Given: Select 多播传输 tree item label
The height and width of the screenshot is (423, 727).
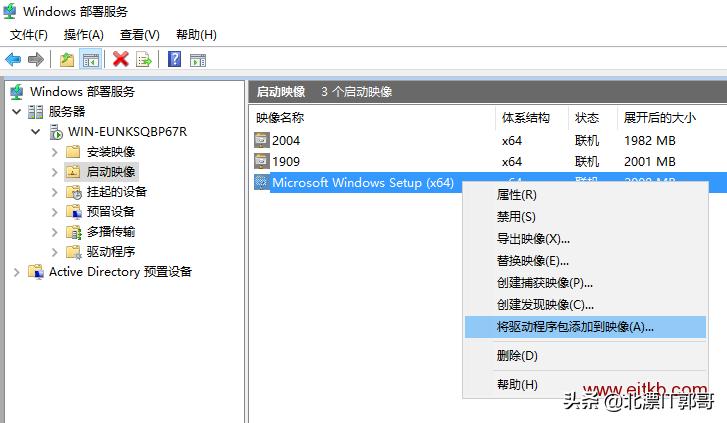Looking at the screenshot, I should point(111,232).
